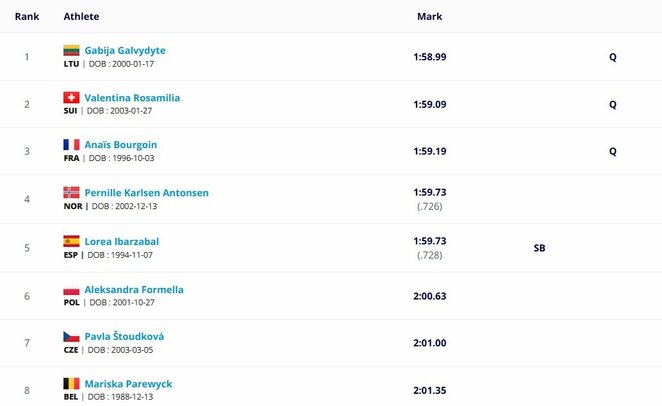Click the Athlete column header
This screenshot has width=662, height=406.
[81, 16]
